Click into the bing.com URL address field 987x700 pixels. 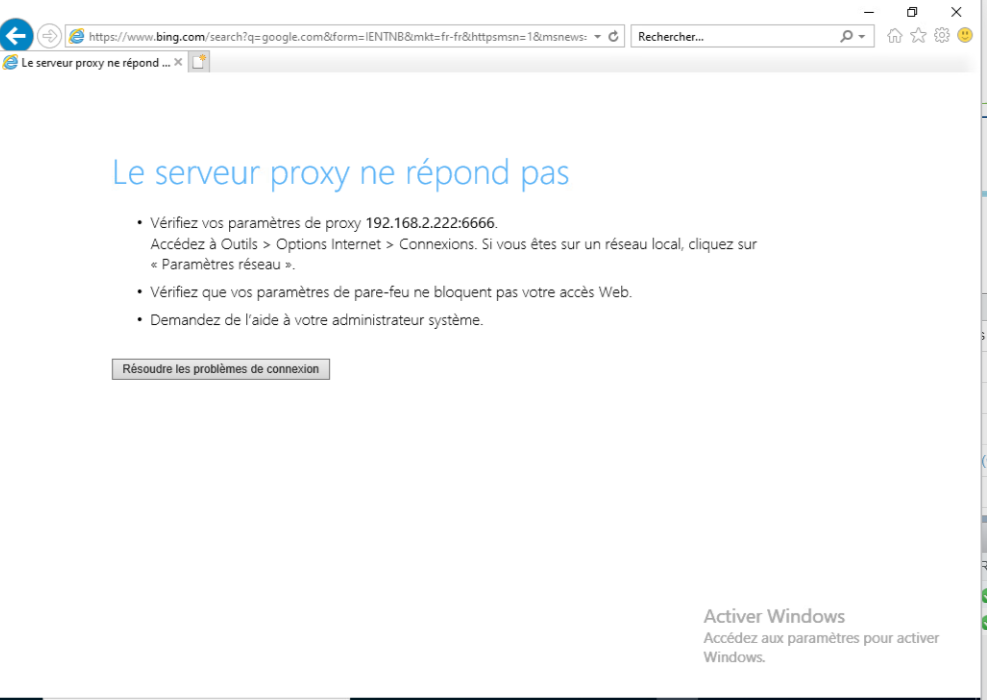[330, 37]
